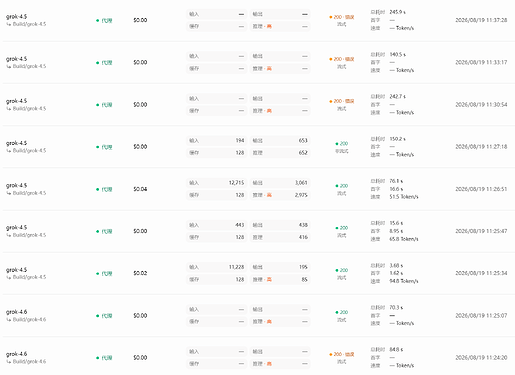515x375 pixels.
Task: Click the cache chip in the 11,228 input row
Action: (217, 279)
